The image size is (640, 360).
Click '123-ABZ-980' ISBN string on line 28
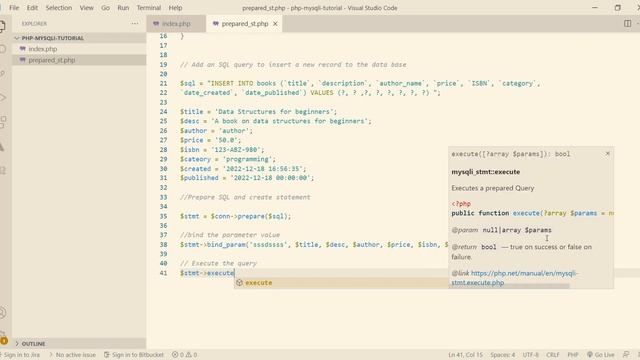point(238,149)
